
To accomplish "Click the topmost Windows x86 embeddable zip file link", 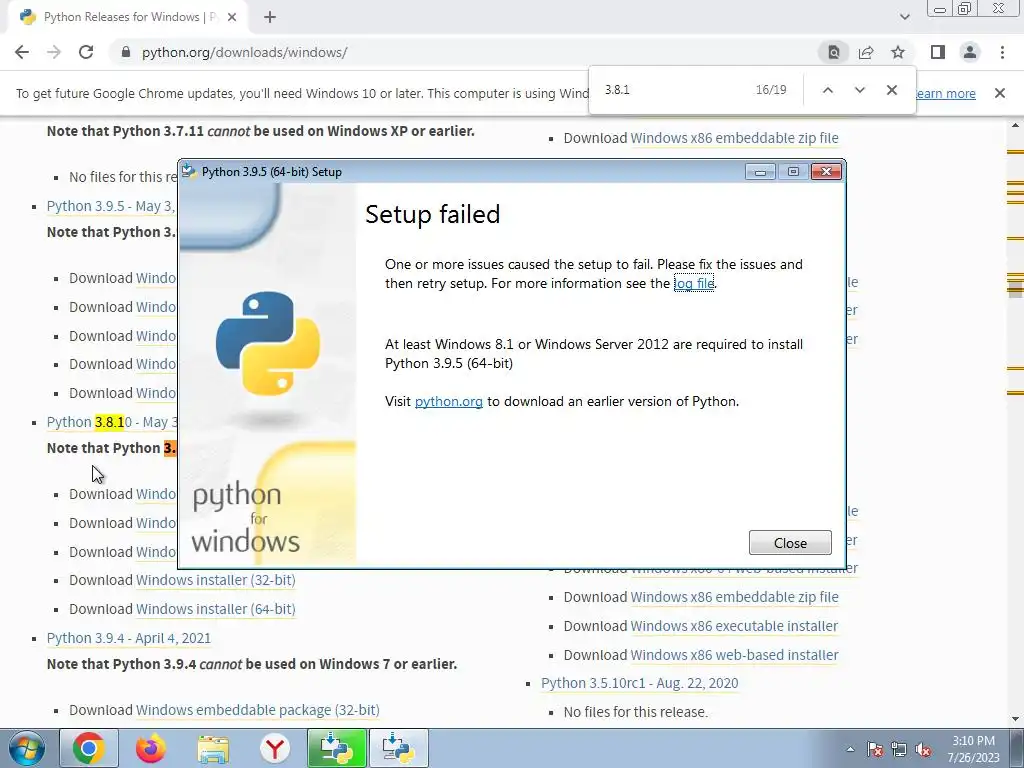I will [734, 138].
